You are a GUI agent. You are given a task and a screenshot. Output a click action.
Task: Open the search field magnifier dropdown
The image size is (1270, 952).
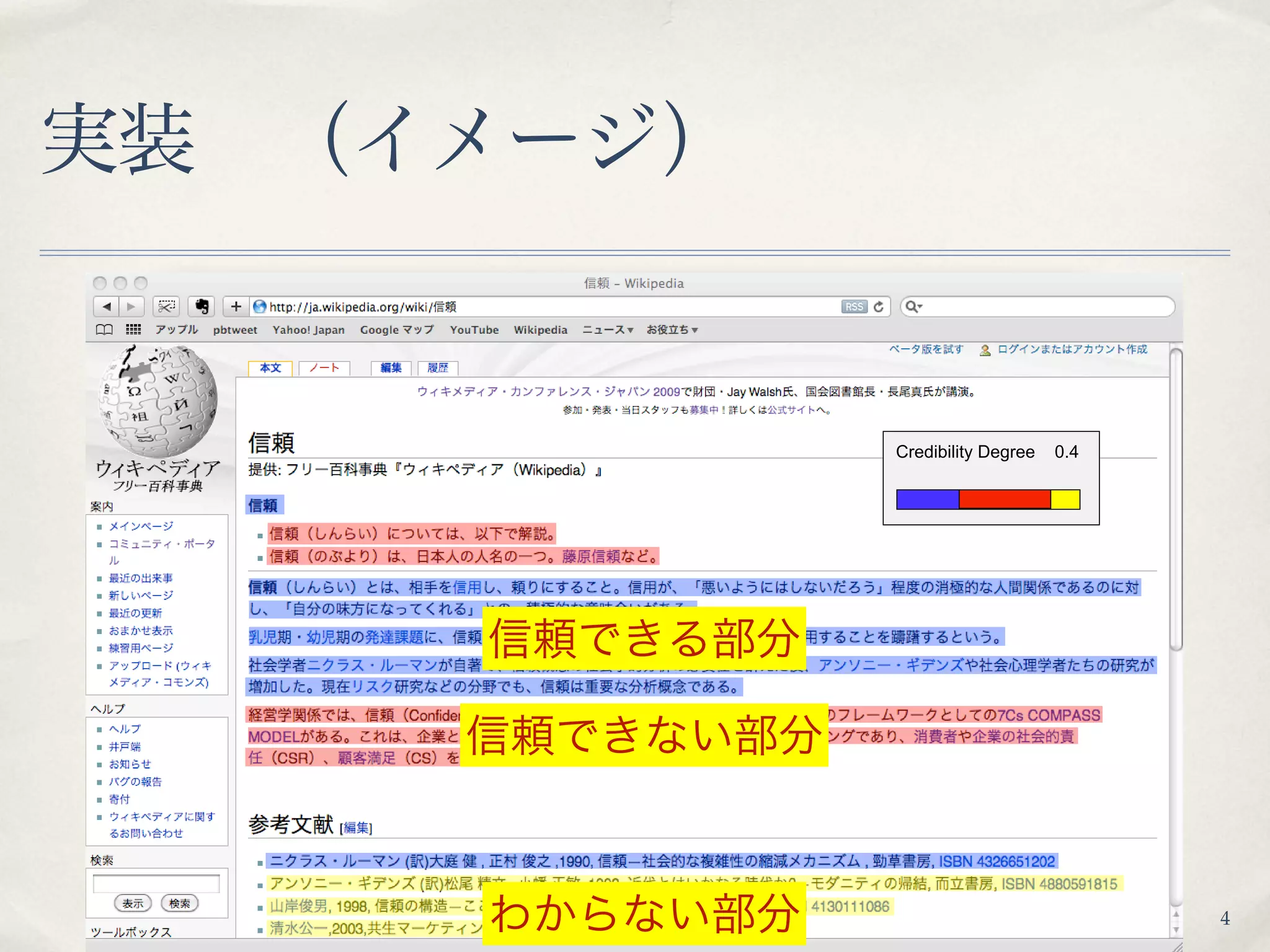tap(913, 307)
